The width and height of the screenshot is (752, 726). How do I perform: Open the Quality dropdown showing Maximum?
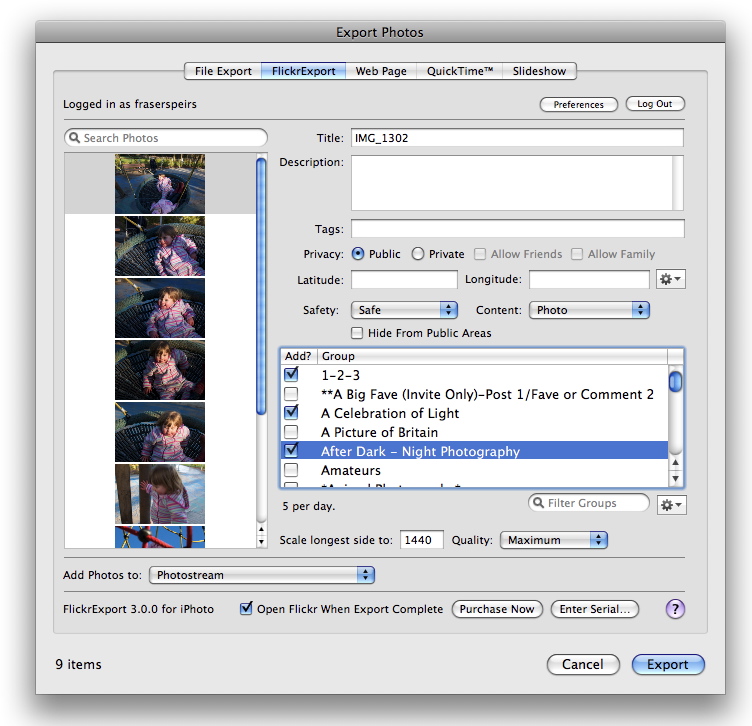pos(554,540)
